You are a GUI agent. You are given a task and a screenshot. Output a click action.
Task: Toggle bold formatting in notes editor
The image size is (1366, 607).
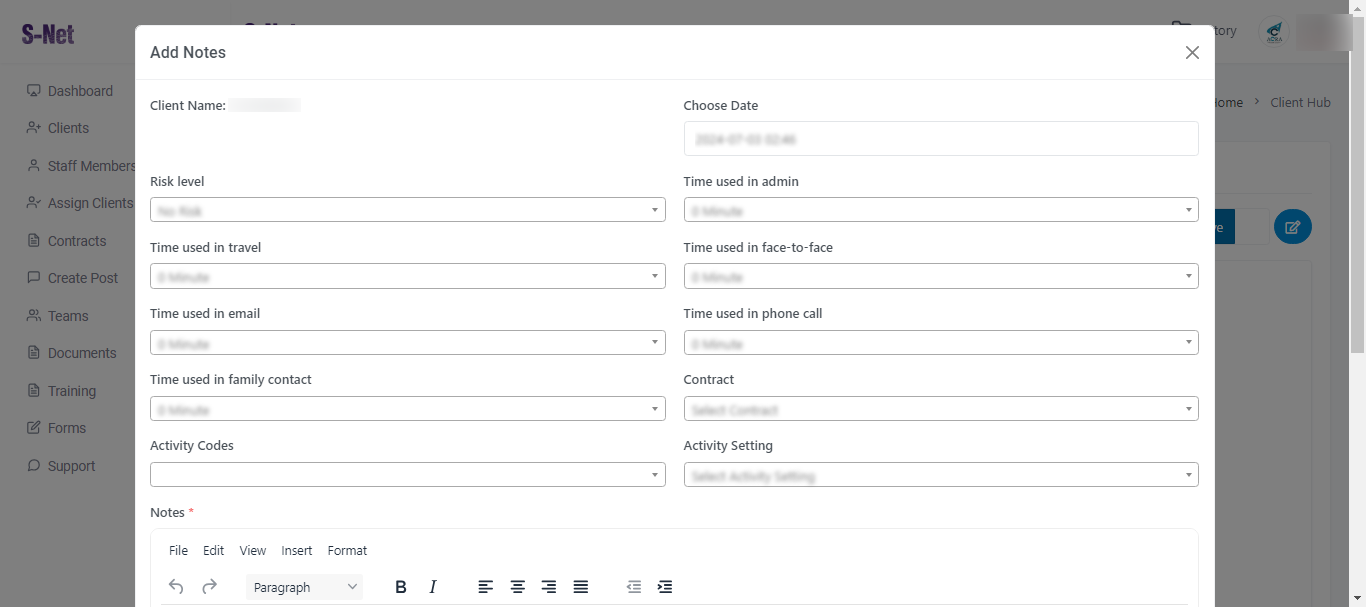point(401,587)
